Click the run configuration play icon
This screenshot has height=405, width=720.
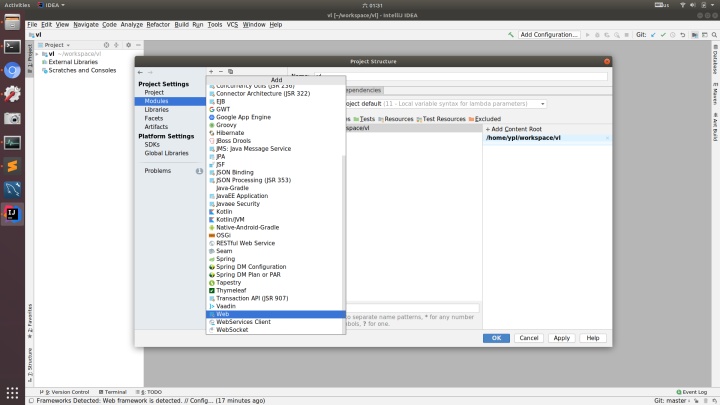(x=587, y=35)
